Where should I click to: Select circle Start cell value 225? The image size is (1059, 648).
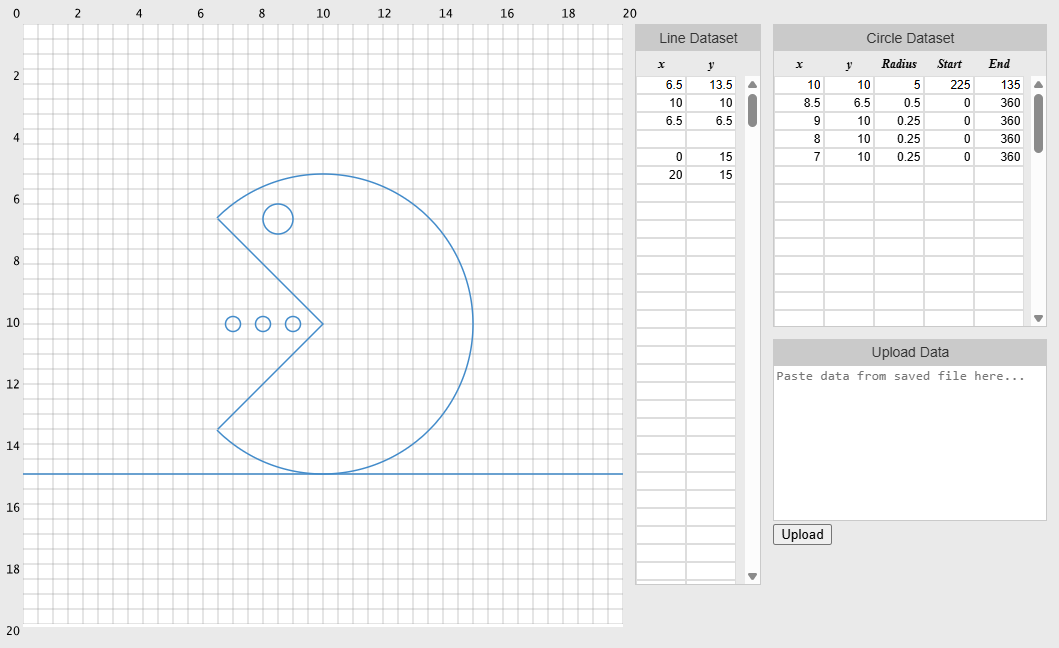pos(949,84)
